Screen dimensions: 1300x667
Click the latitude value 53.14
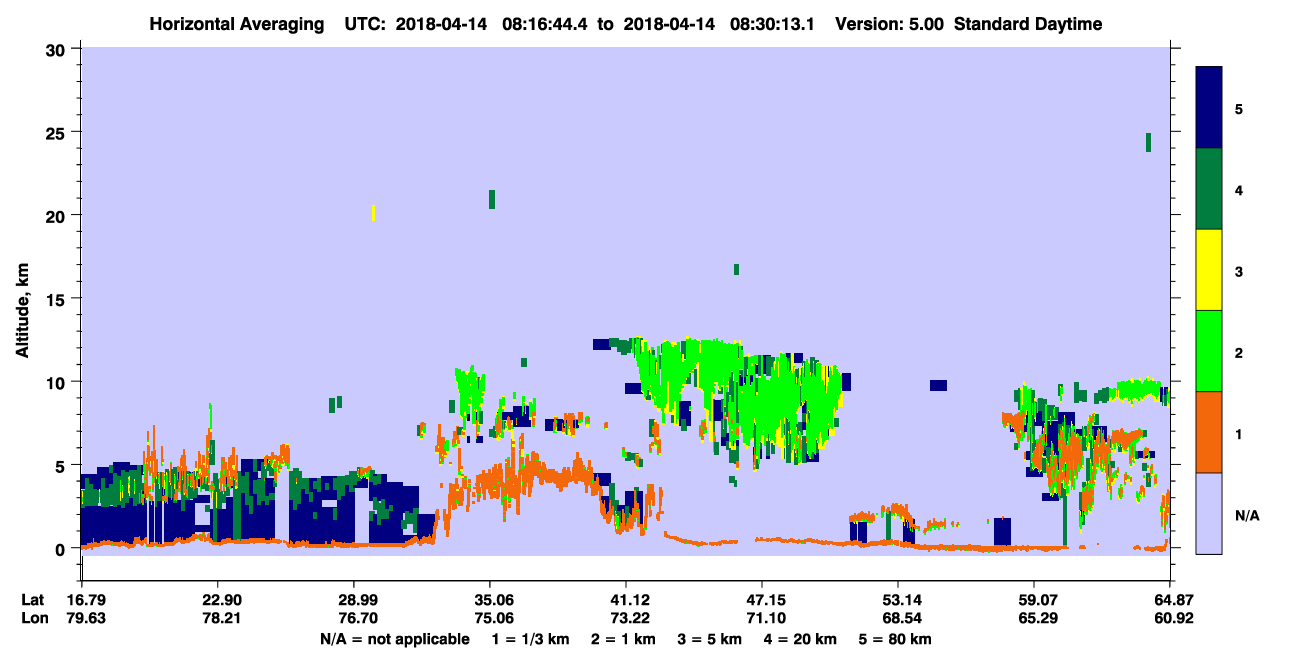point(898,600)
